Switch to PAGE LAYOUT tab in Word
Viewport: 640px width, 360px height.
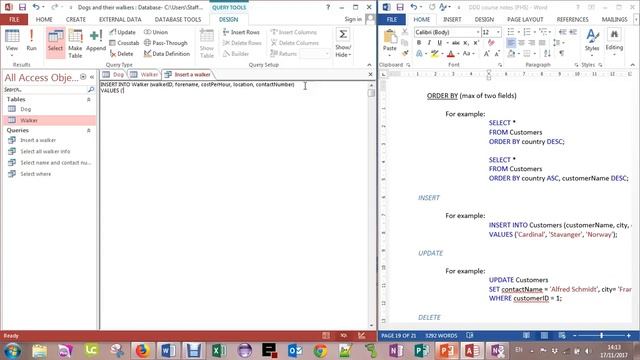(x=525, y=19)
